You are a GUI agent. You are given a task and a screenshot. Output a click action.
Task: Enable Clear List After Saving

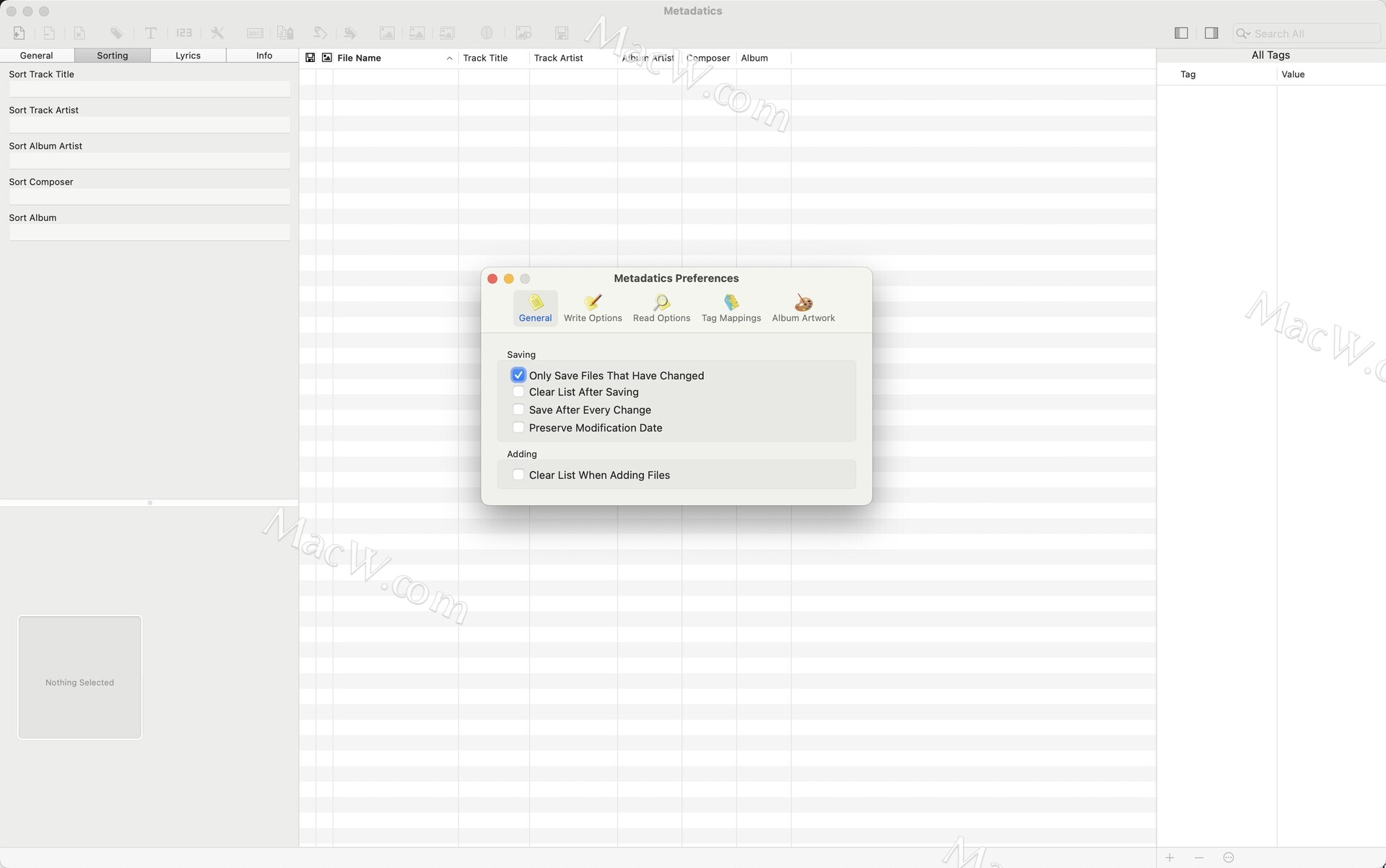click(518, 392)
